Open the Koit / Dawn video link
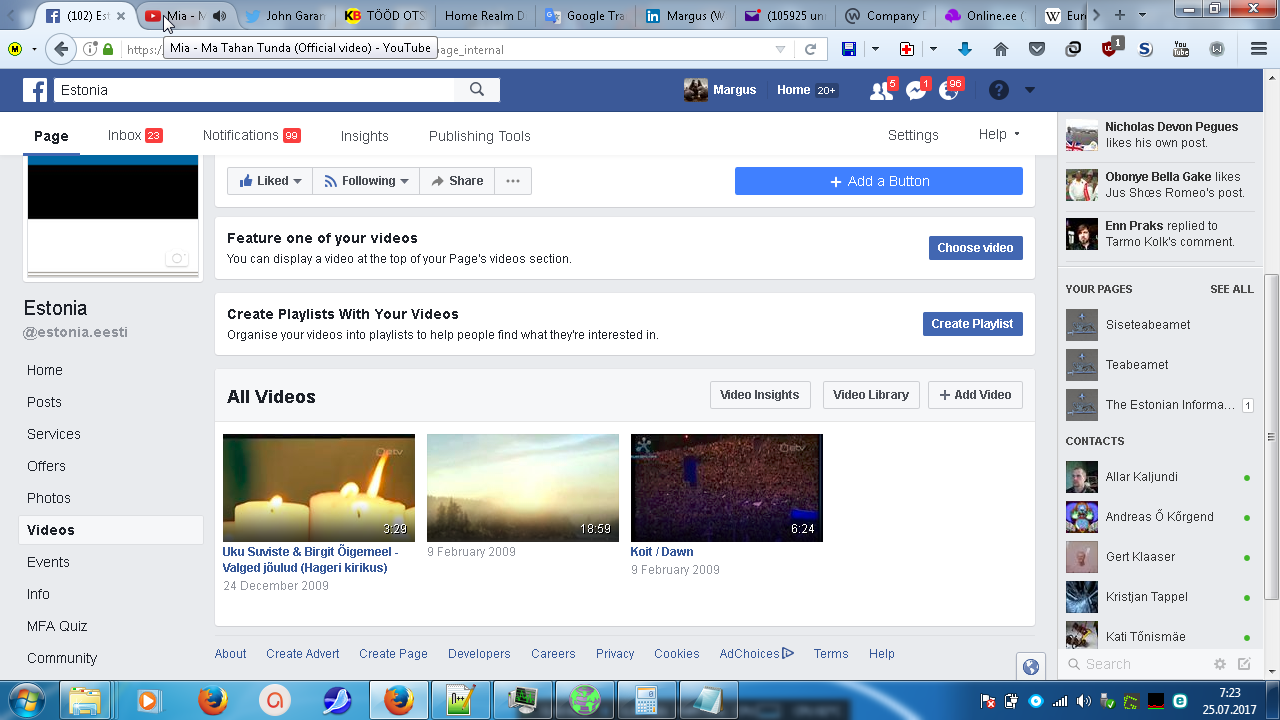This screenshot has height=720, width=1280. [x=662, y=552]
